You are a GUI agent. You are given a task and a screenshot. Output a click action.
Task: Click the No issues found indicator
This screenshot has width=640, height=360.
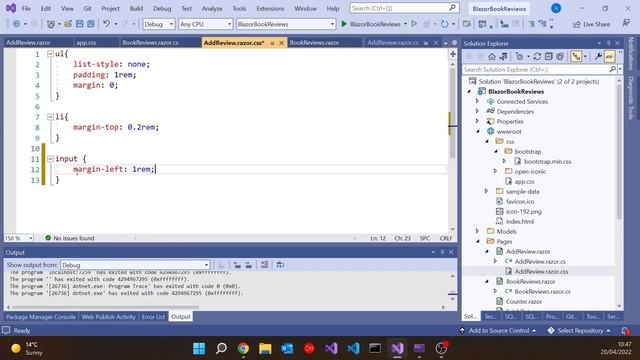70,238
